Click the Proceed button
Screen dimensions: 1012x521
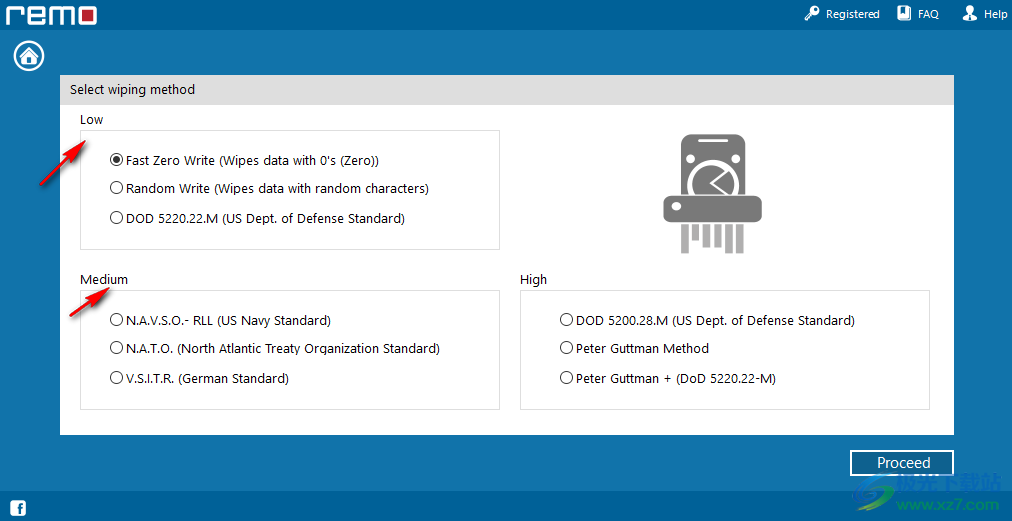pyautogui.click(x=902, y=463)
